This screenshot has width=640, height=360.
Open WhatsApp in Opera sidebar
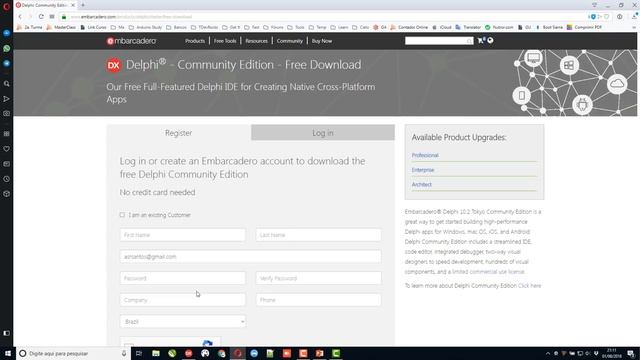[7, 48]
